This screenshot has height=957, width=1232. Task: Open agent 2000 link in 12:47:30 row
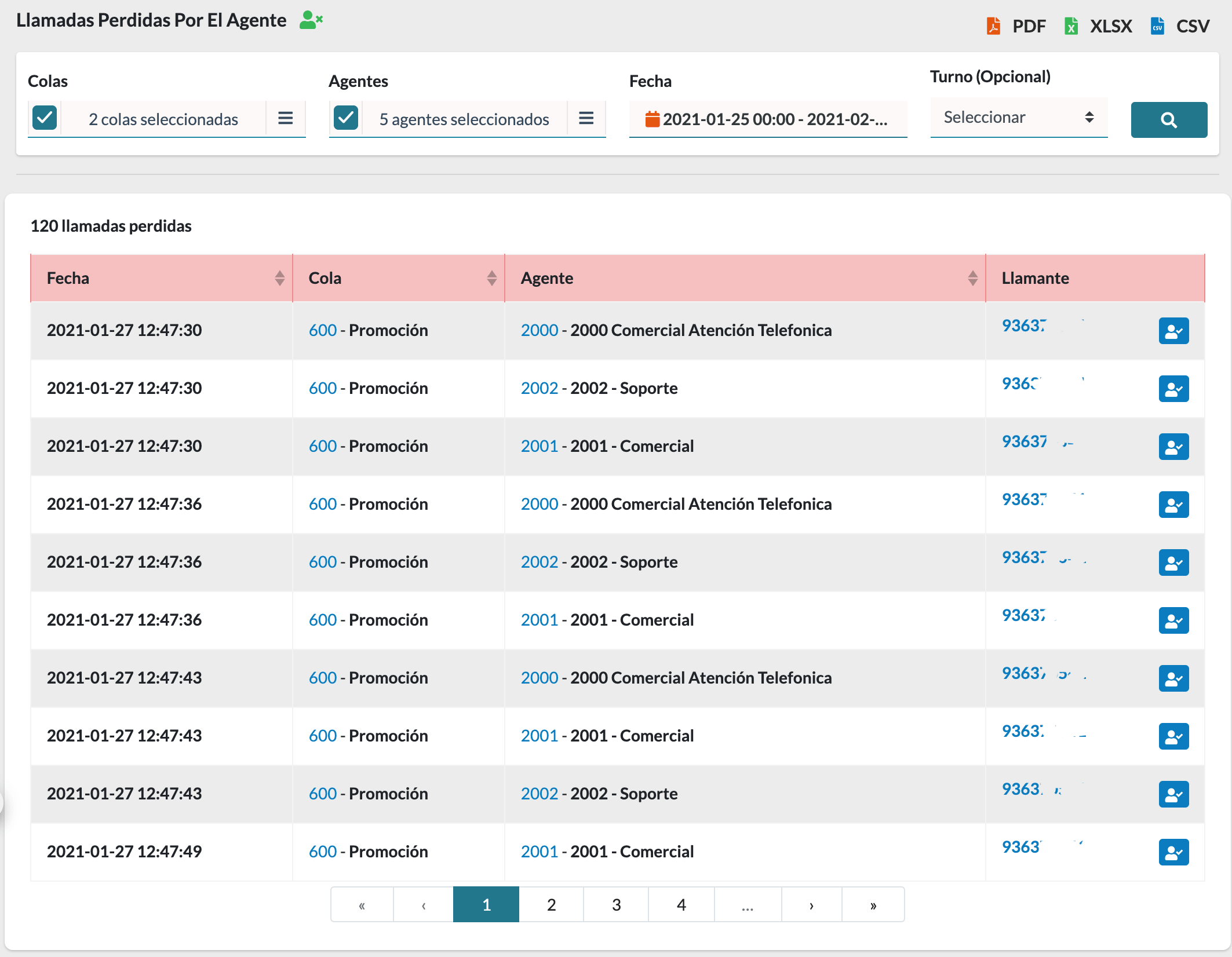(539, 330)
